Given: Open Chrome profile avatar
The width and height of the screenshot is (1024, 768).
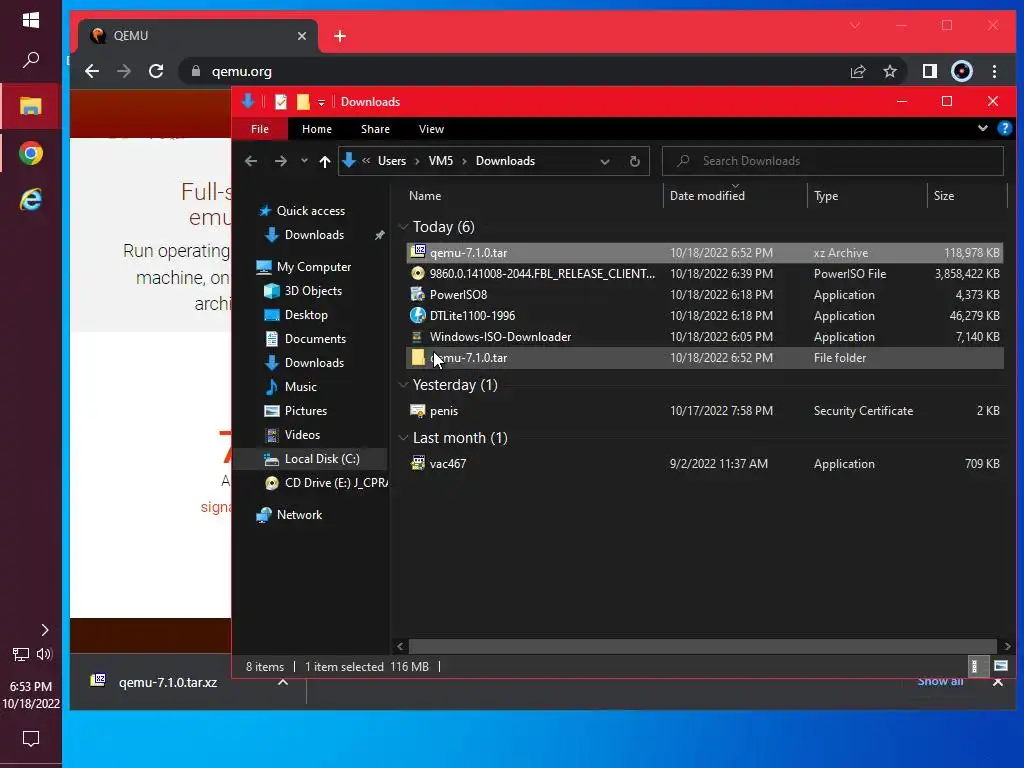Looking at the screenshot, I should [x=962, y=71].
